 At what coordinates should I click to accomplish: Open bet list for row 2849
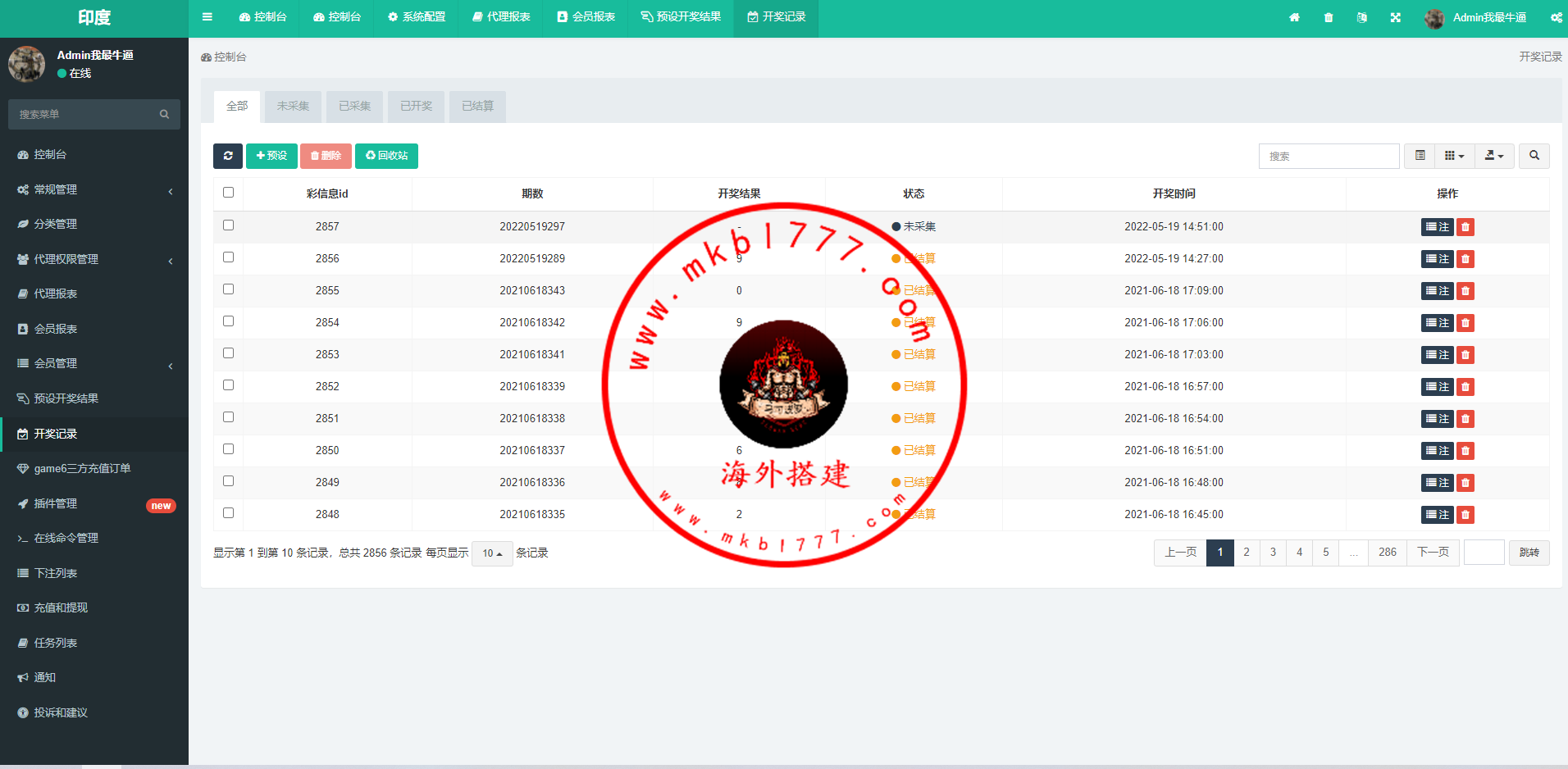1438,483
